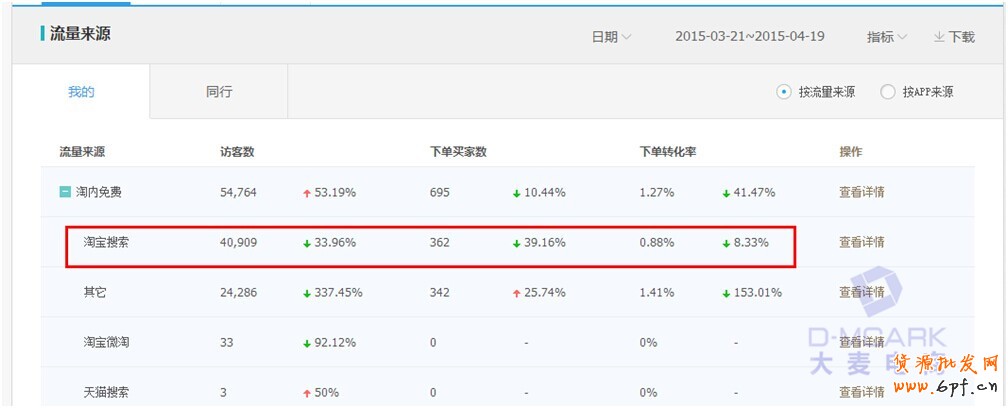The image size is (1008, 408).
Task: Click the 下单买家数 column header
Action: tap(458, 152)
